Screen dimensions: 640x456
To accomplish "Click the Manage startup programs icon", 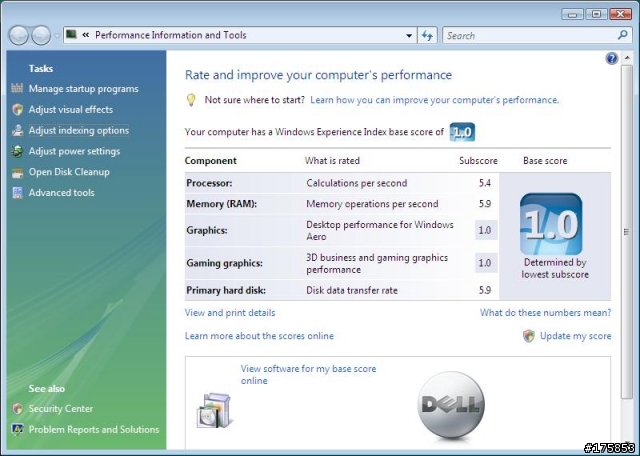I will coord(17,88).
